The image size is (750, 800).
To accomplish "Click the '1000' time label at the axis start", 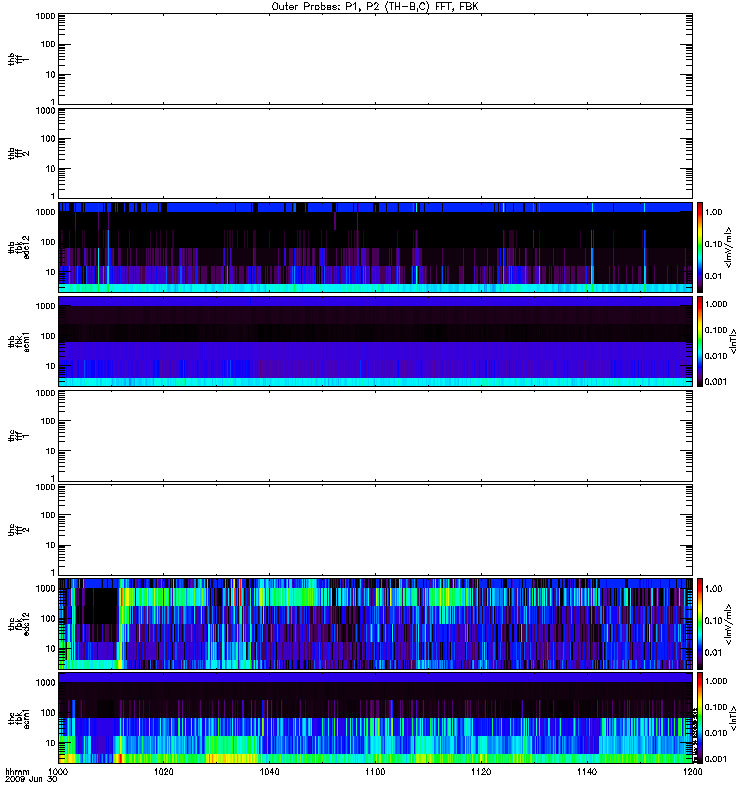I will click(58, 772).
